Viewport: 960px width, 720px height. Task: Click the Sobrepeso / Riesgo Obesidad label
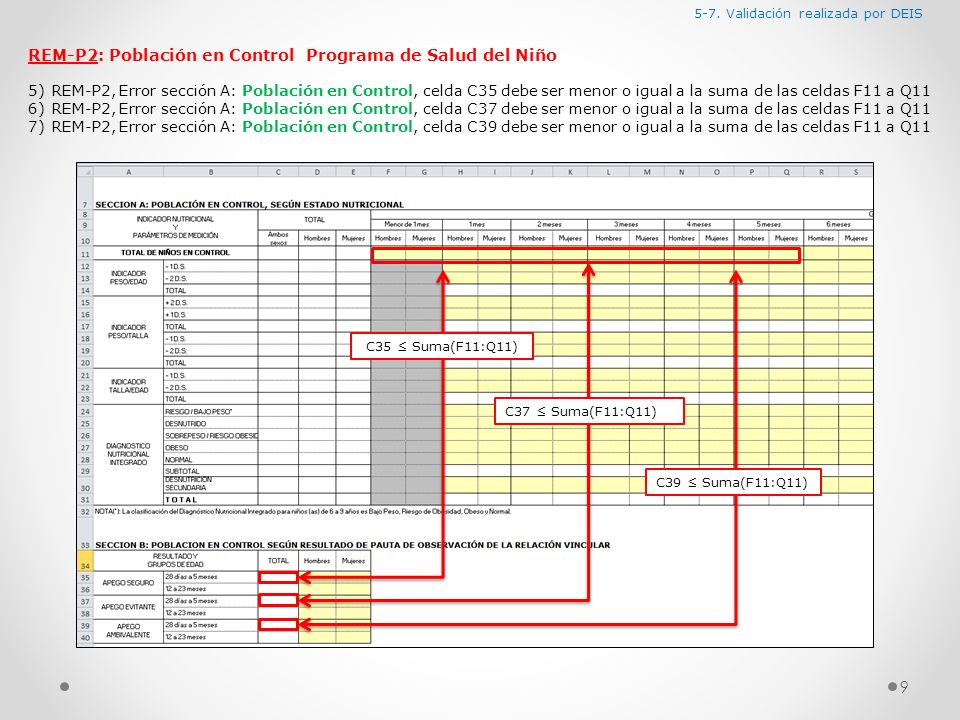click(211, 435)
